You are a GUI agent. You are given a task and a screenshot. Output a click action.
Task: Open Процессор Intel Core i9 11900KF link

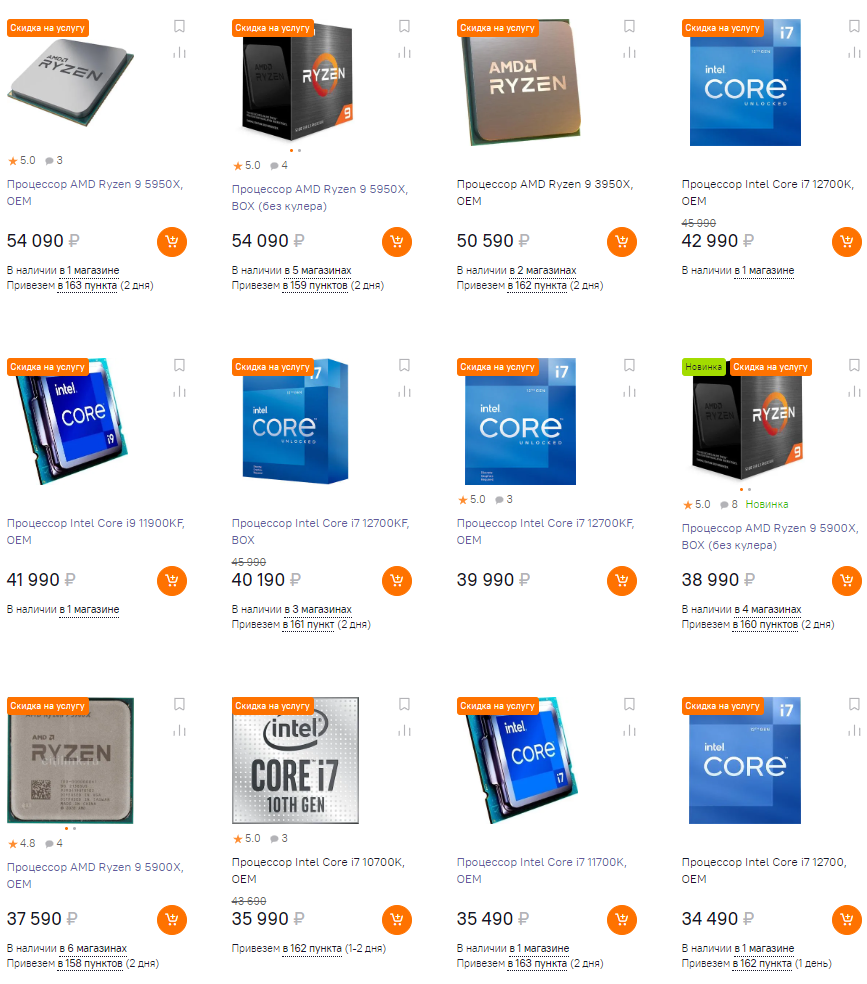pyautogui.click(x=95, y=532)
